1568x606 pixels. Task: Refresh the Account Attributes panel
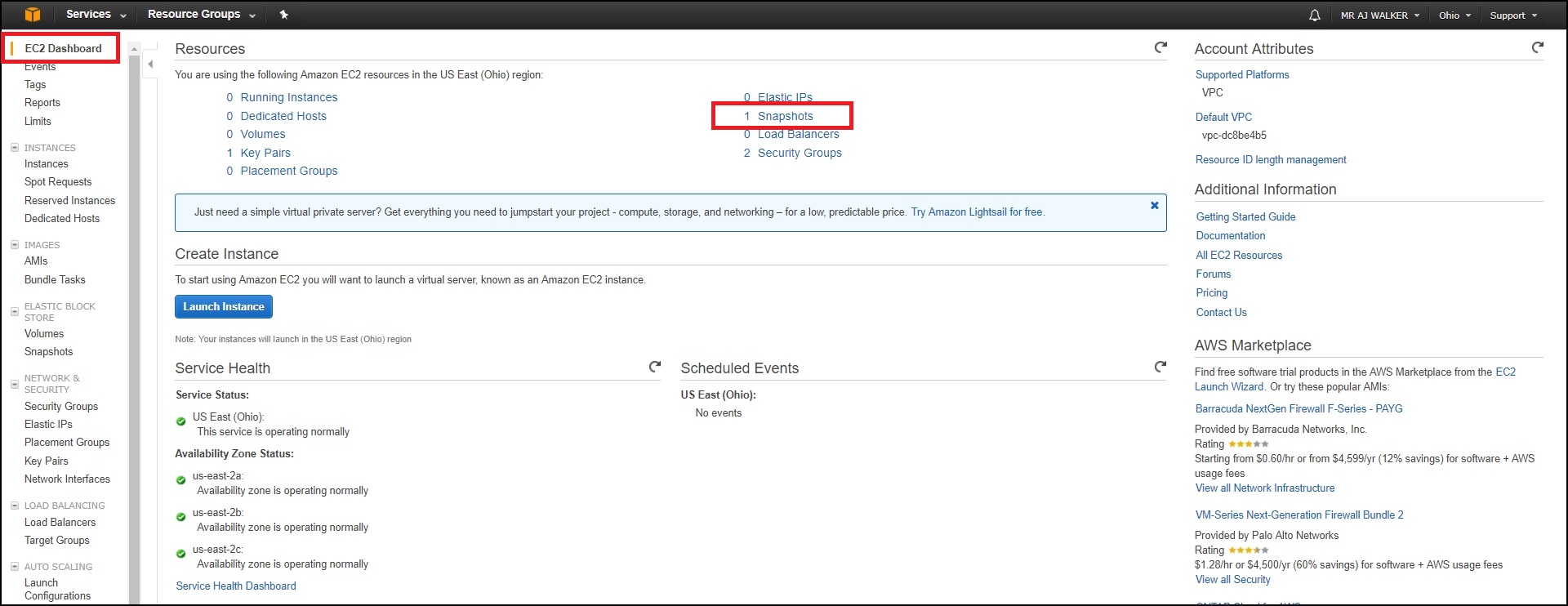(1538, 47)
